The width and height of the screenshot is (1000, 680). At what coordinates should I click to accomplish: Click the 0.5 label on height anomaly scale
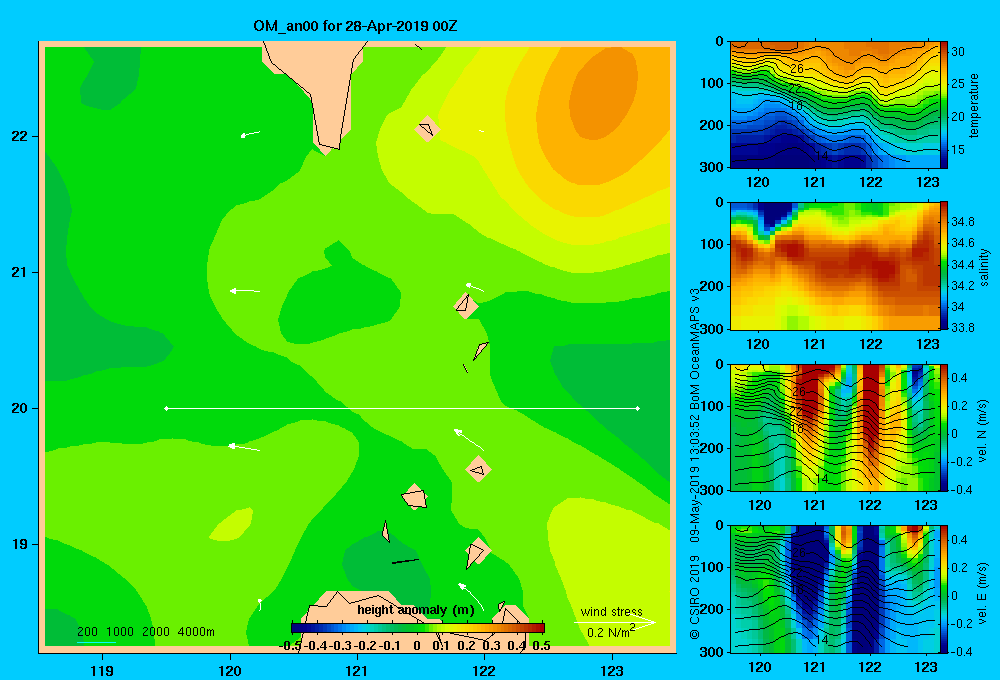tap(541, 646)
